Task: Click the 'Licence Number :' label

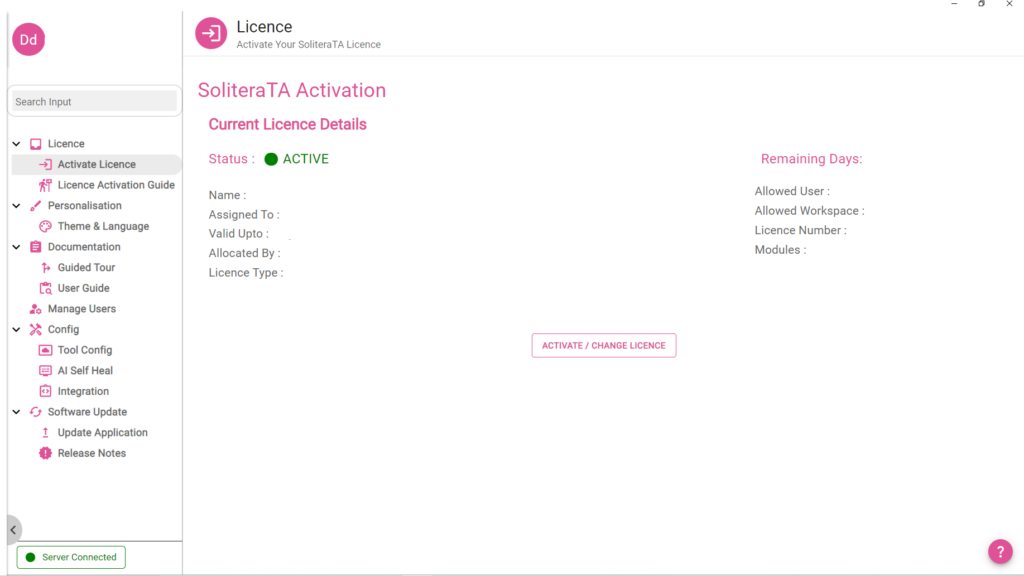Action: (801, 231)
